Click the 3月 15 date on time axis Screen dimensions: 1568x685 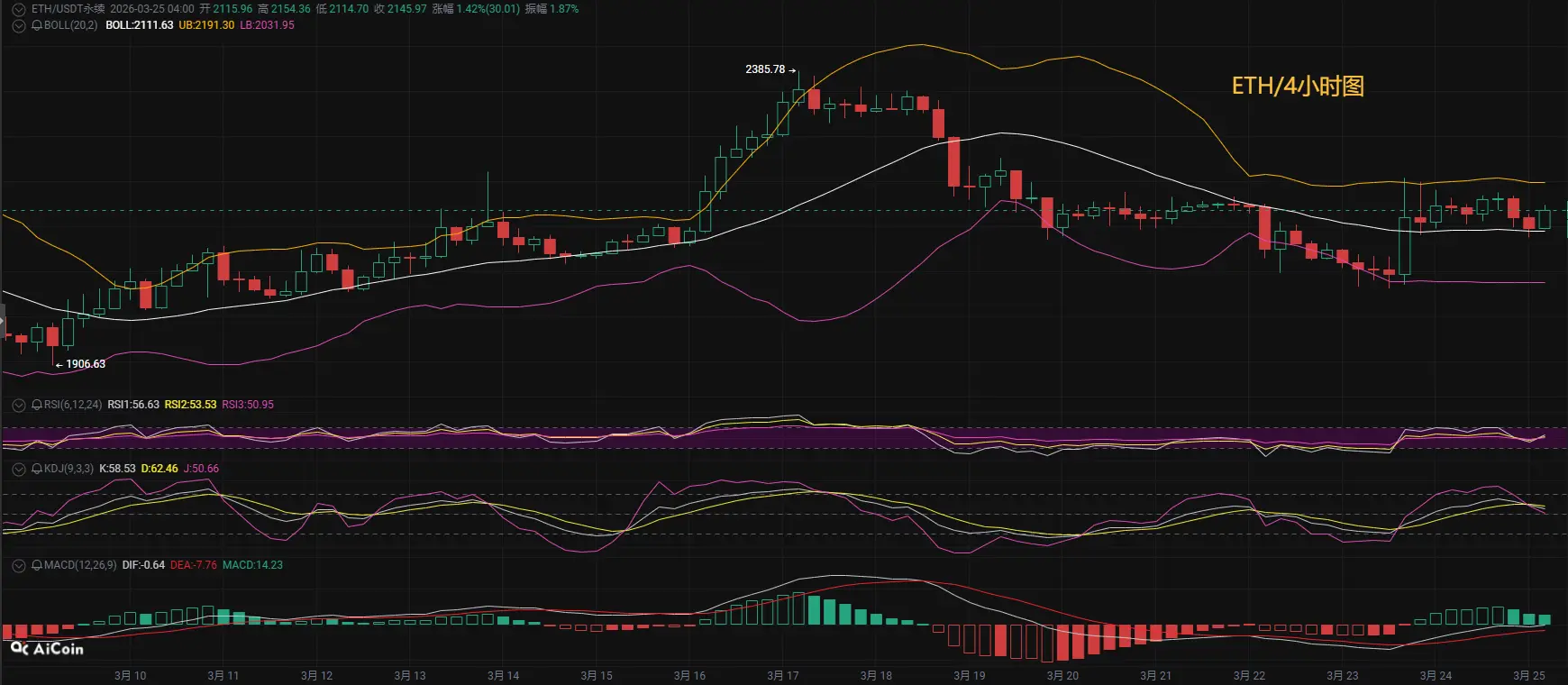click(597, 676)
